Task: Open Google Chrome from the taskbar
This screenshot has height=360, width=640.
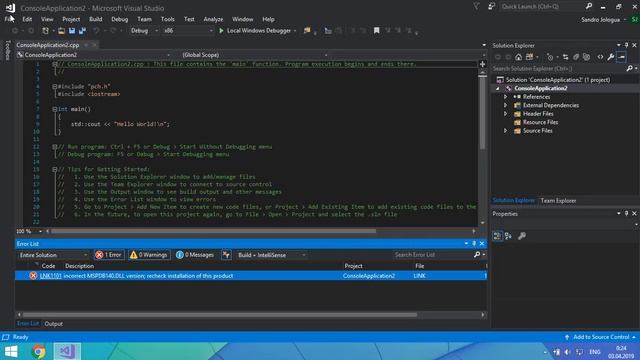Action: tap(38, 351)
